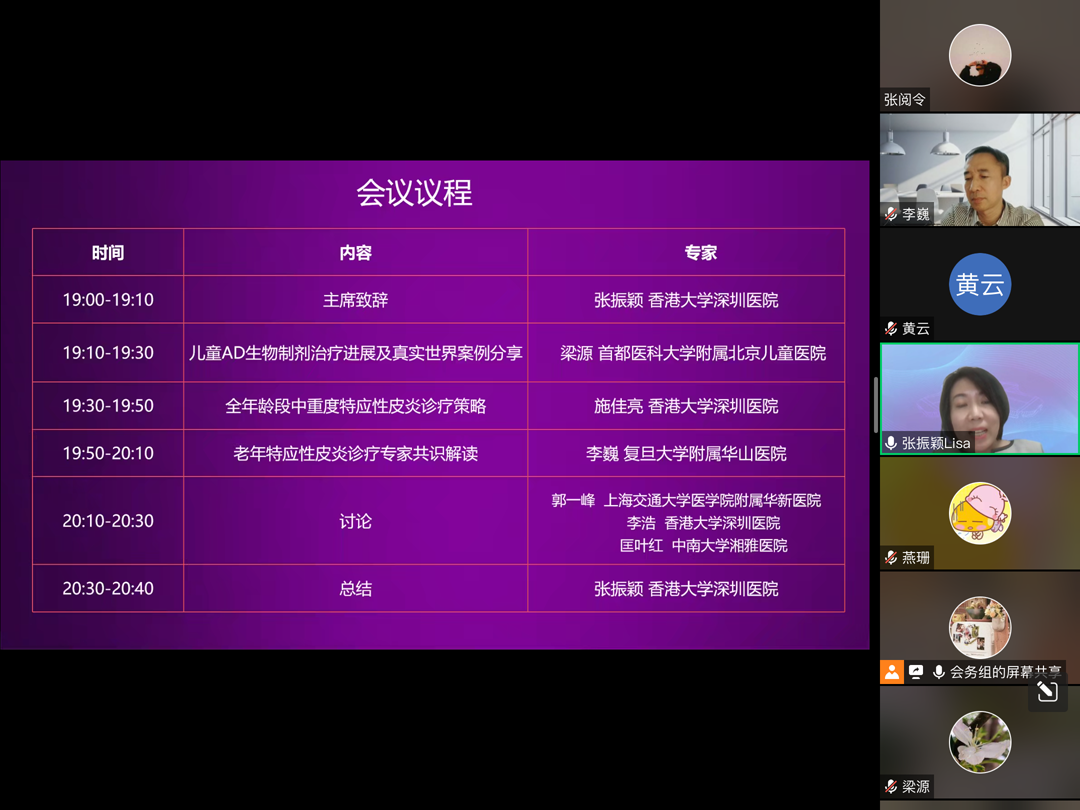Click the microphone icon beside 会务组的屏幕共享
This screenshot has width=1080, height=810.
point(938,672)
